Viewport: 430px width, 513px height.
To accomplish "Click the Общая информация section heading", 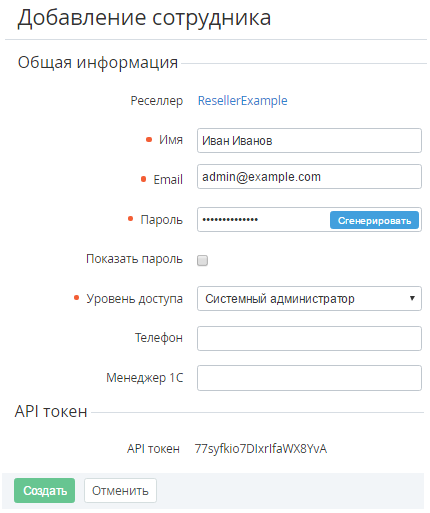I will [x=98, y=62].
